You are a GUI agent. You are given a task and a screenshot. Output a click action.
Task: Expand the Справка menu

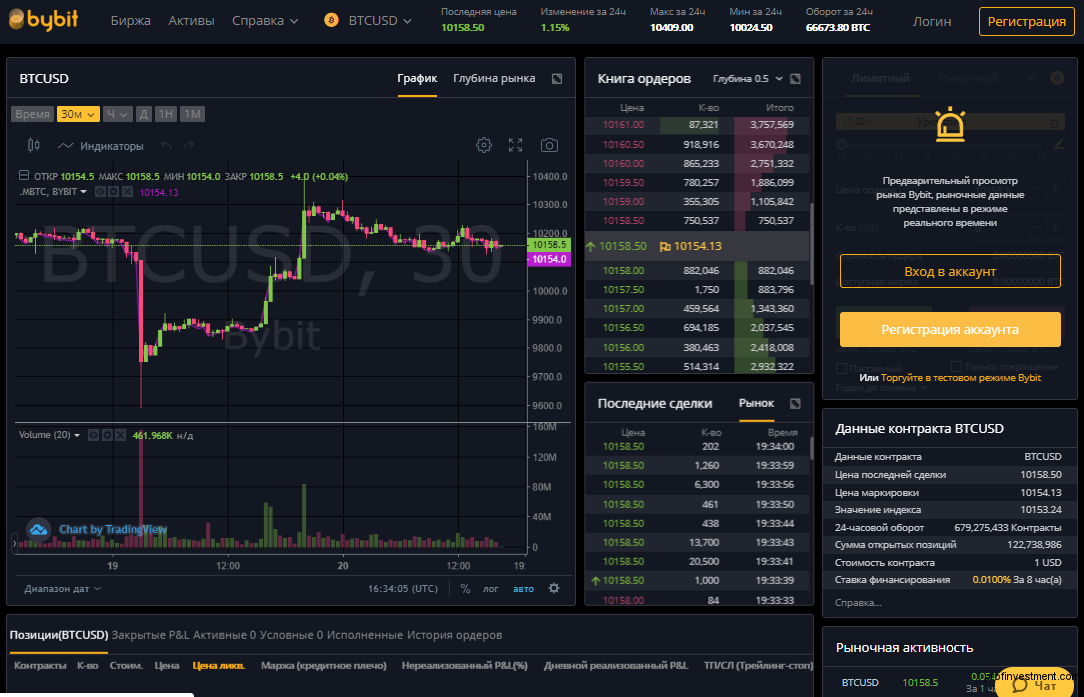click(265, 20)
